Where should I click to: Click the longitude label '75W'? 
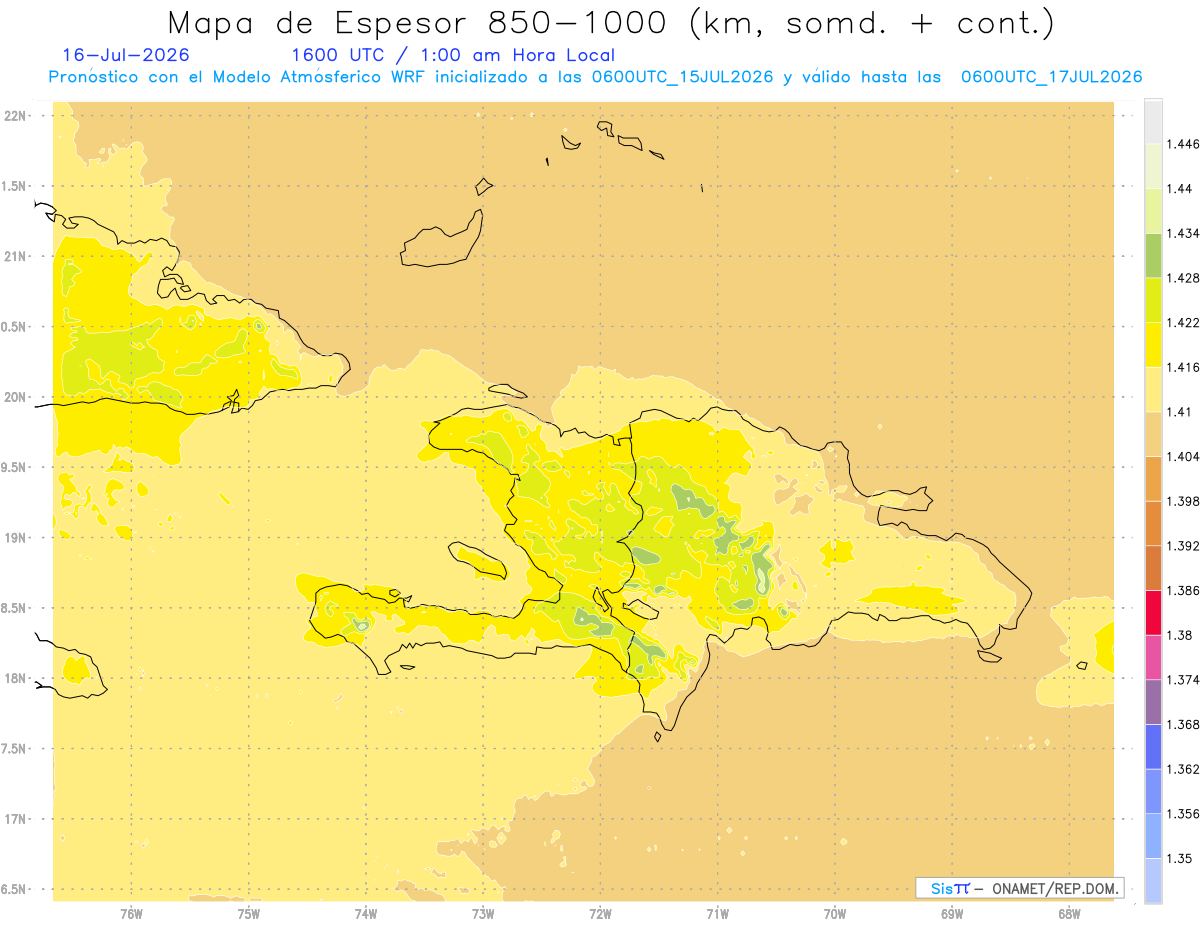tap(249, 913)
